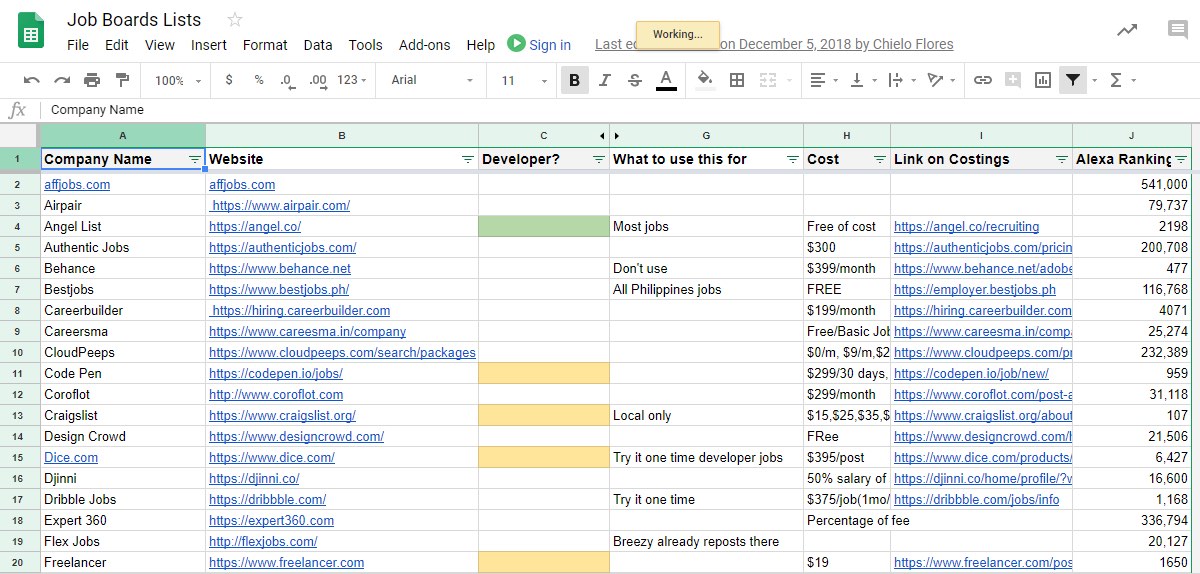Toggle strikethrough formatting
Image resolution: width=1200 pixels, height=574 pixels.
635,80
